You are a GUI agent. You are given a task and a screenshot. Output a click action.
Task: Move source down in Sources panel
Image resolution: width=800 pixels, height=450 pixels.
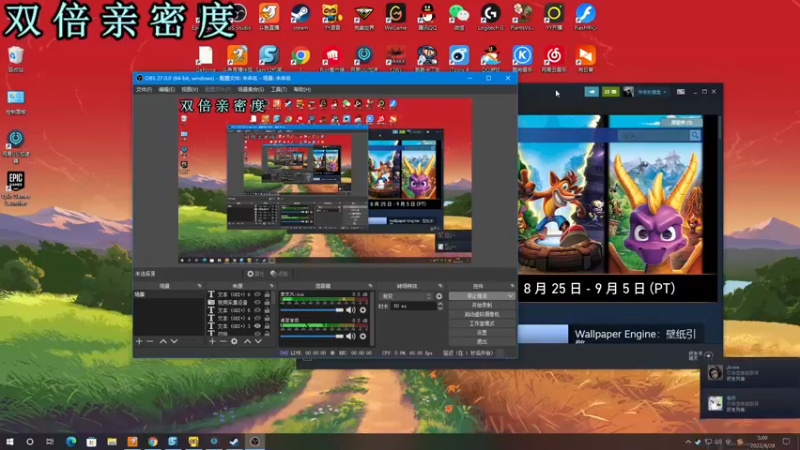coord(258,341)
